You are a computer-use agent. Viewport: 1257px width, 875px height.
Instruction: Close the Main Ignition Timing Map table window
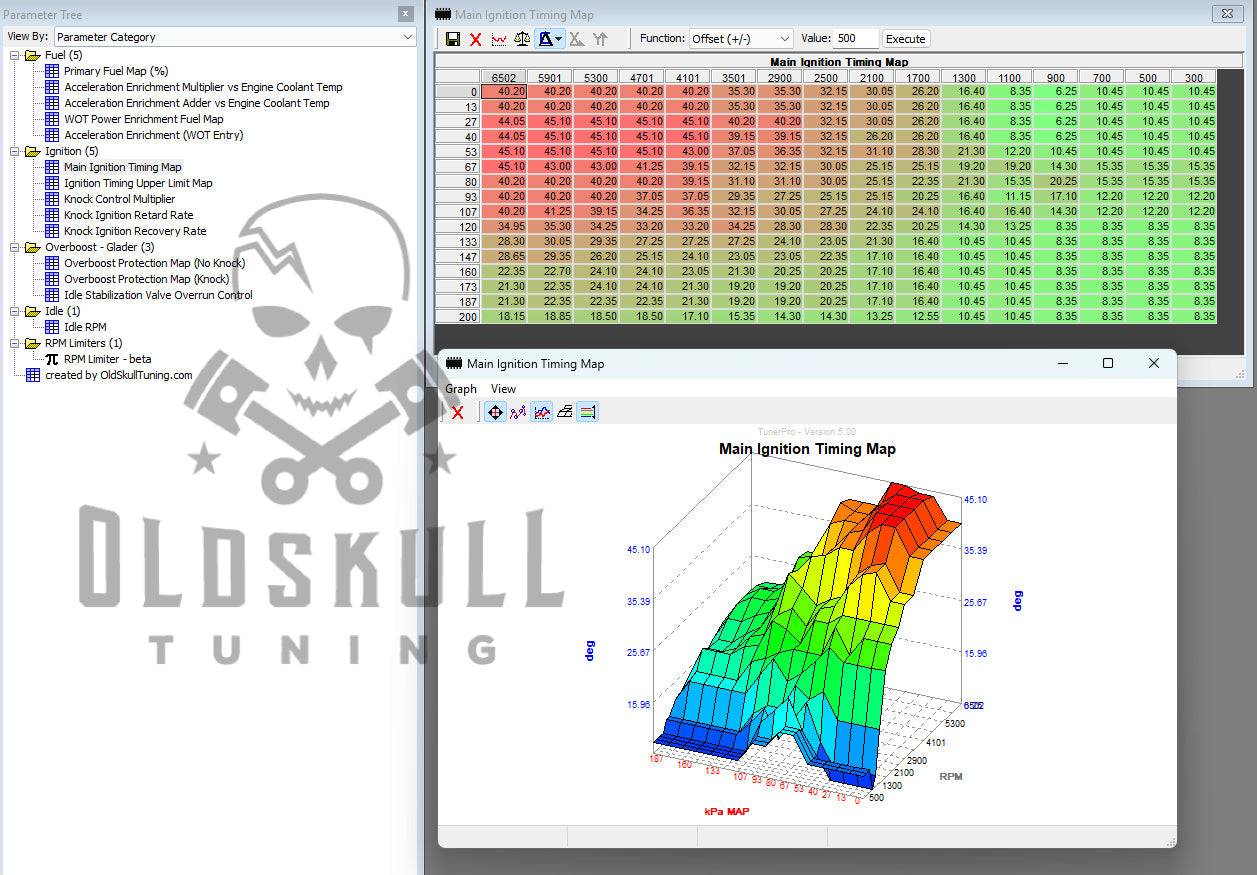pos(1226,14)
